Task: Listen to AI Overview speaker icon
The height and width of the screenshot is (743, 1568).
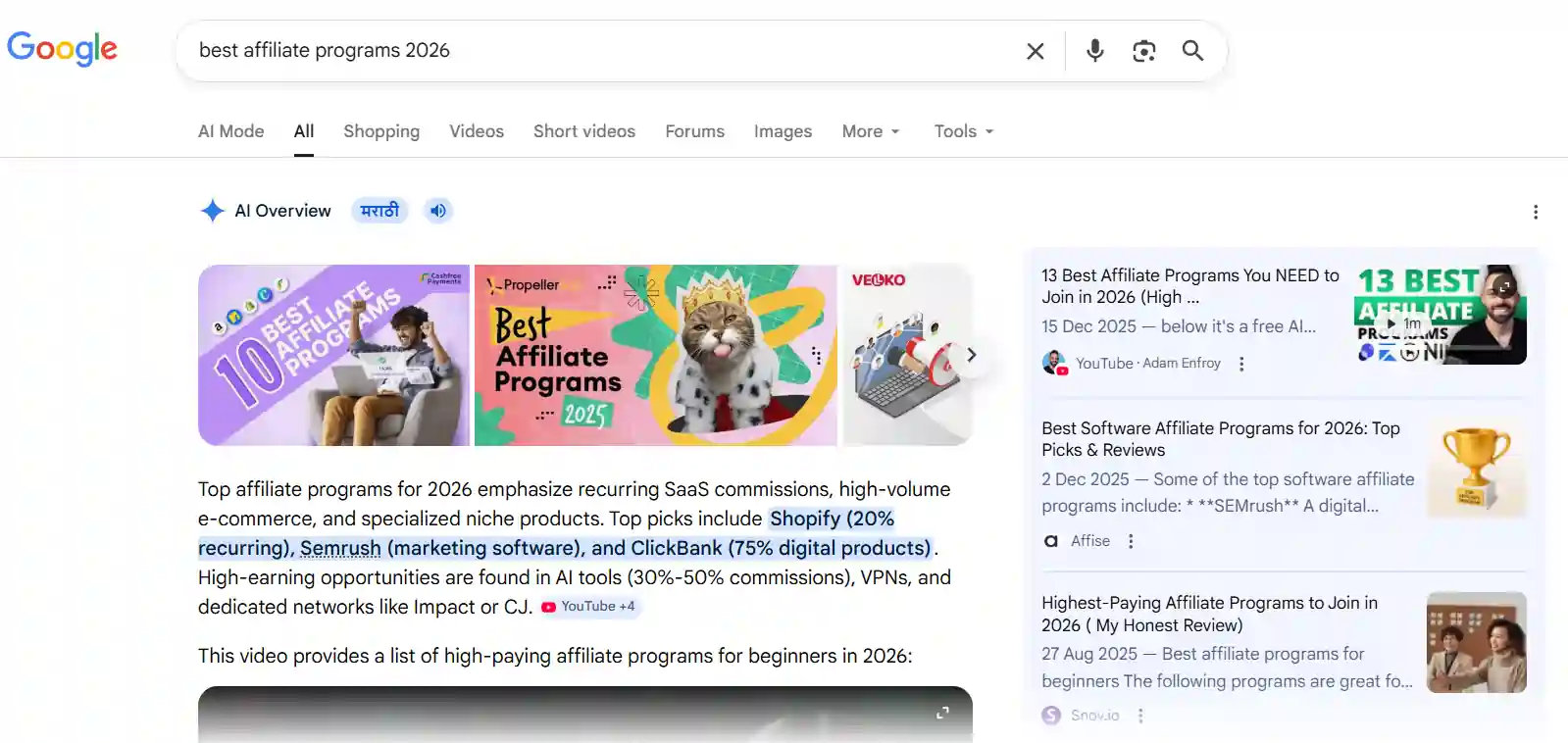Action: (x=438, y=211)
